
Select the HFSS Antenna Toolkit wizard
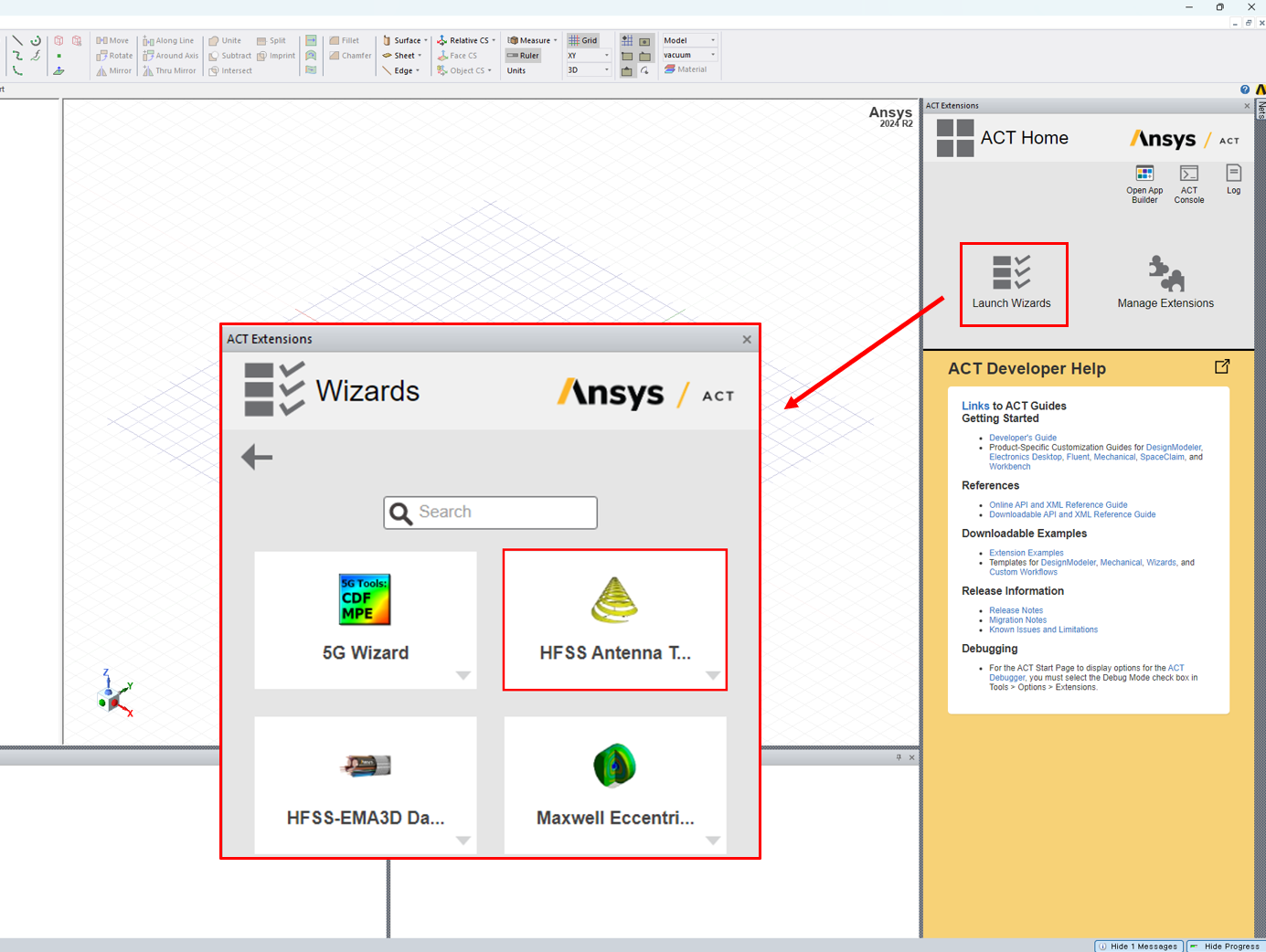tap(614, 619)
